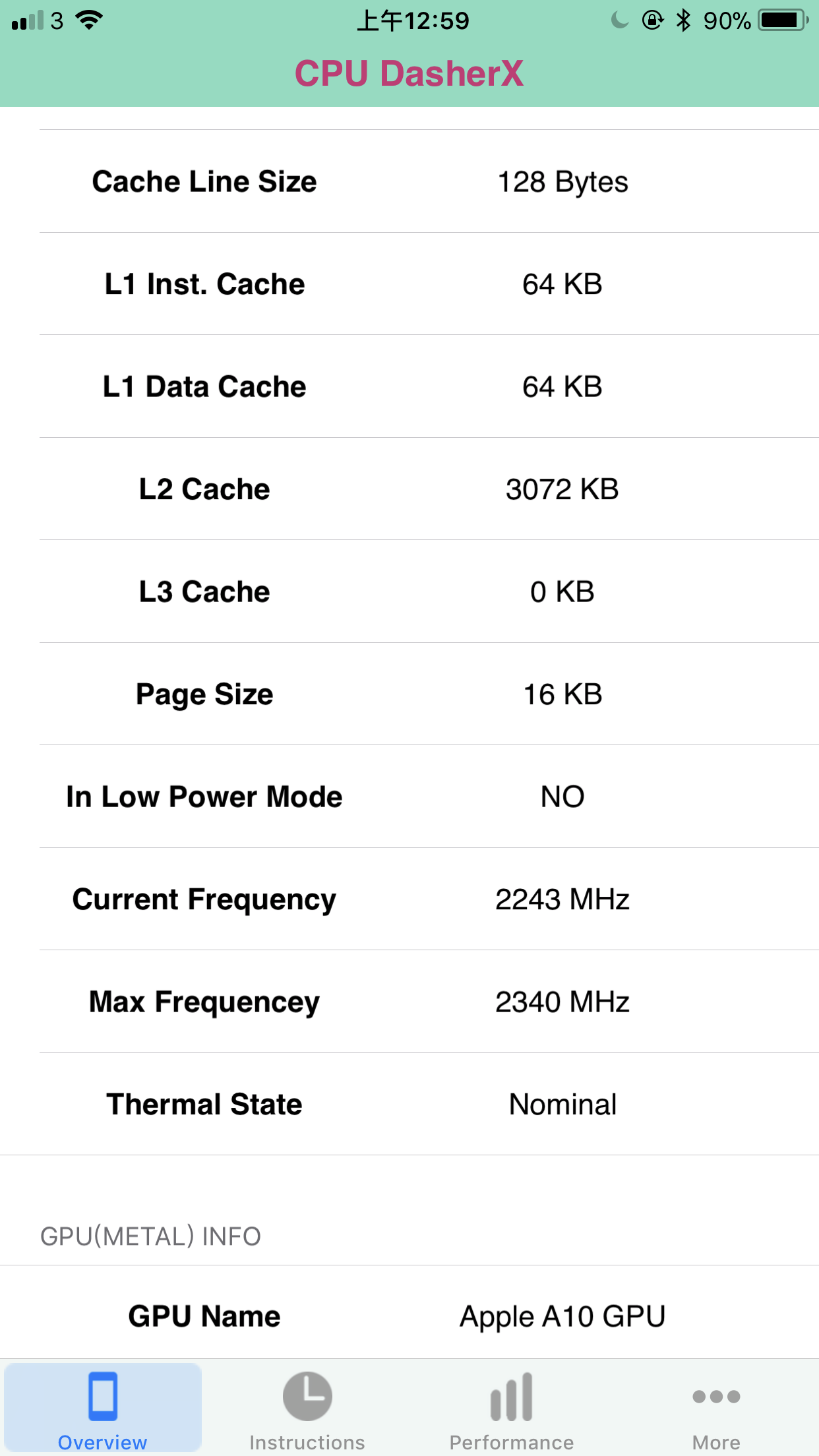Tap the Bluetooth status icon
Image resolution: width=819 pixels, height=1456 pixels.
[683, 20]
